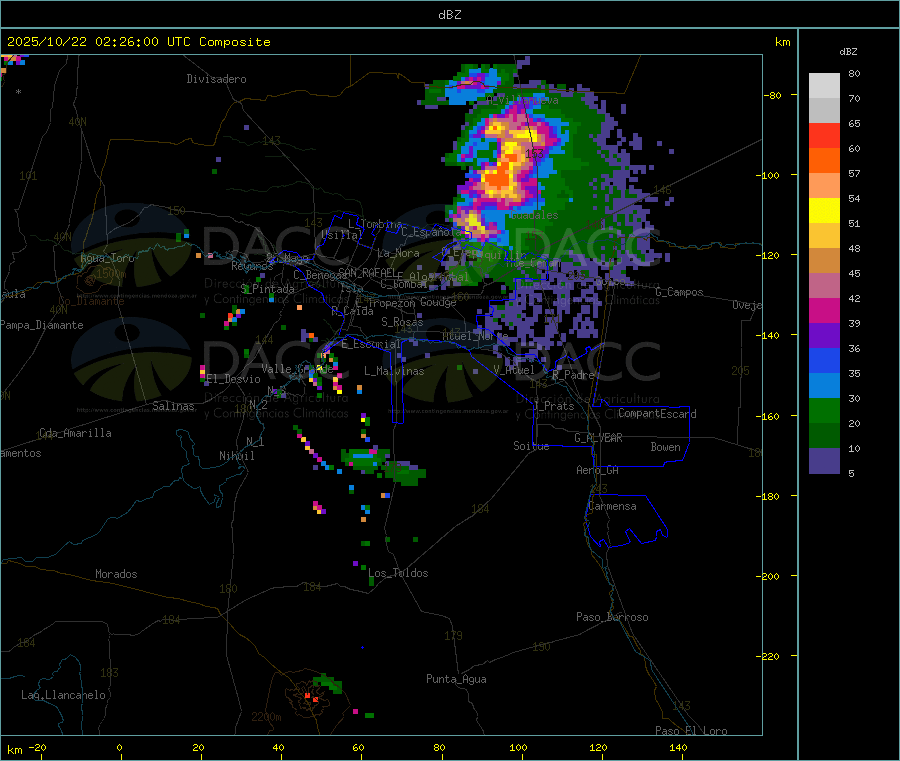
Task: Click the El_Desvio location label
Action: pyautogui.click(x=233, y=379)
